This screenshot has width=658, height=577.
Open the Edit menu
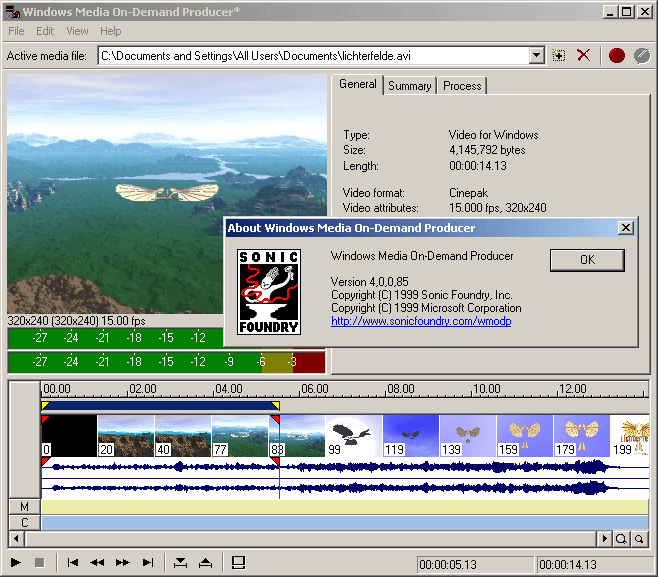(x=45, y=31)
